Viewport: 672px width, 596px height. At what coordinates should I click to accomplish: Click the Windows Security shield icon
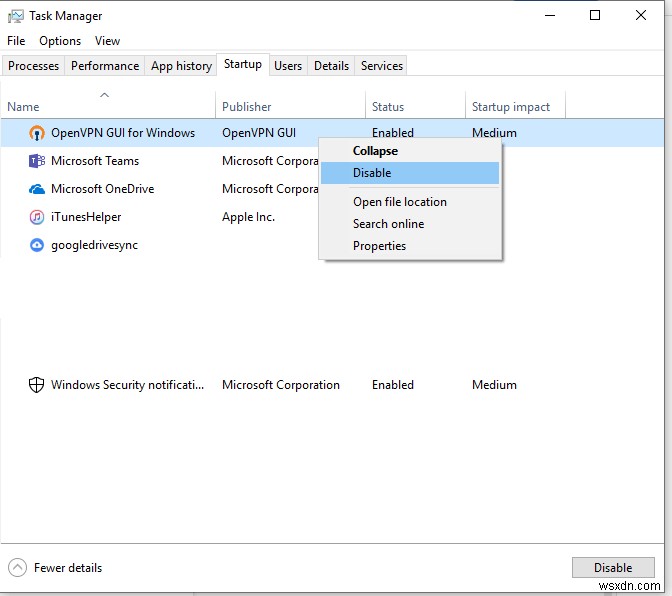point(36,385)
